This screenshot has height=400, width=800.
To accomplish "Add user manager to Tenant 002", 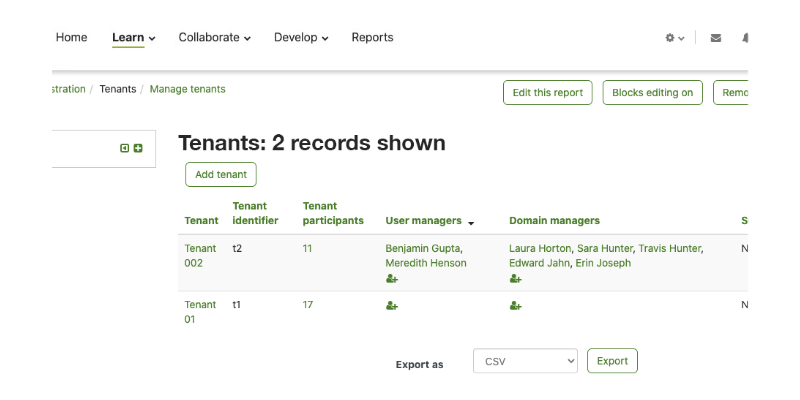I will click(391, 279).
